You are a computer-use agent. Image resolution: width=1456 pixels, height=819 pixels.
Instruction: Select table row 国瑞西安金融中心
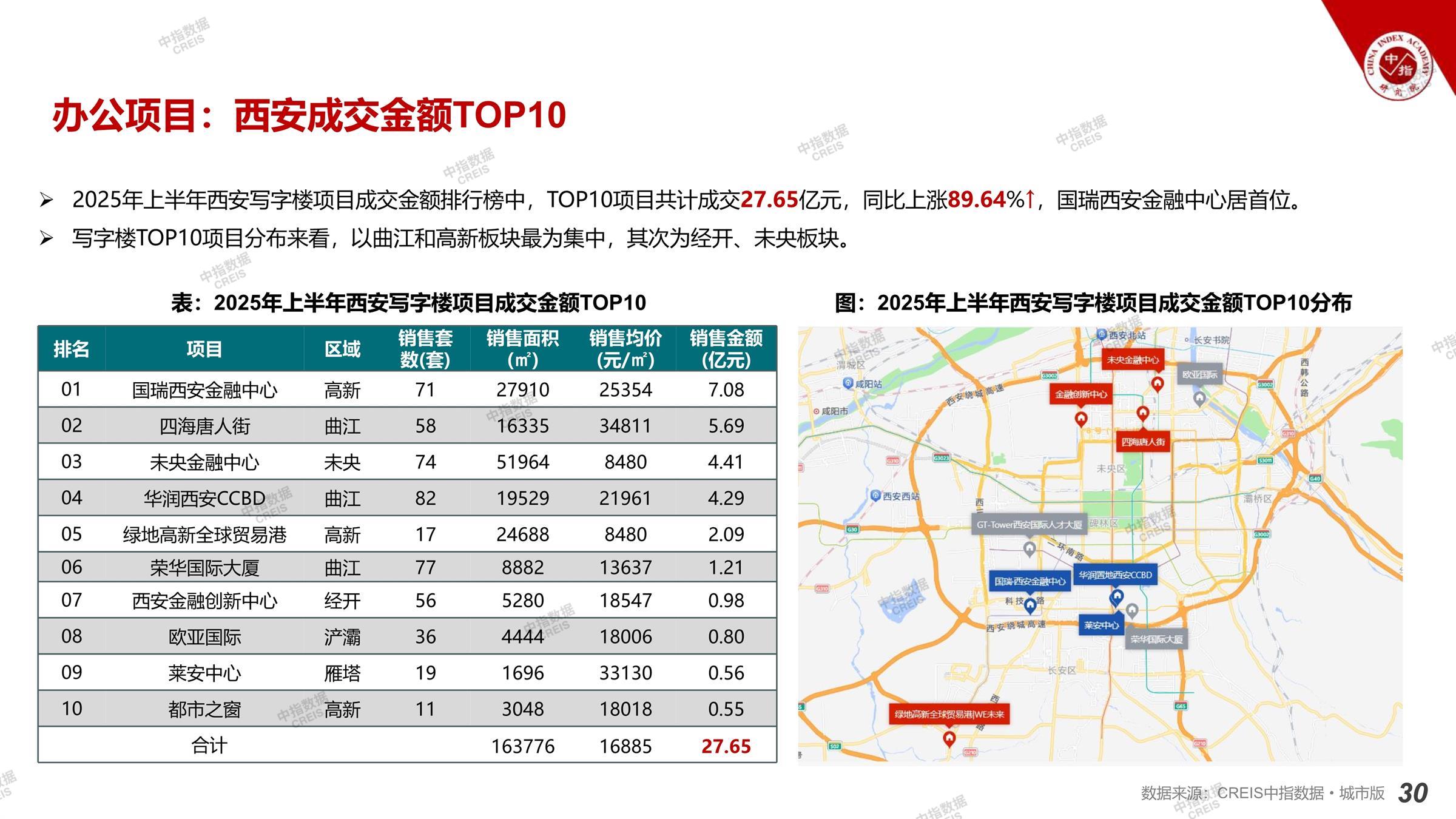click(204, 389)
